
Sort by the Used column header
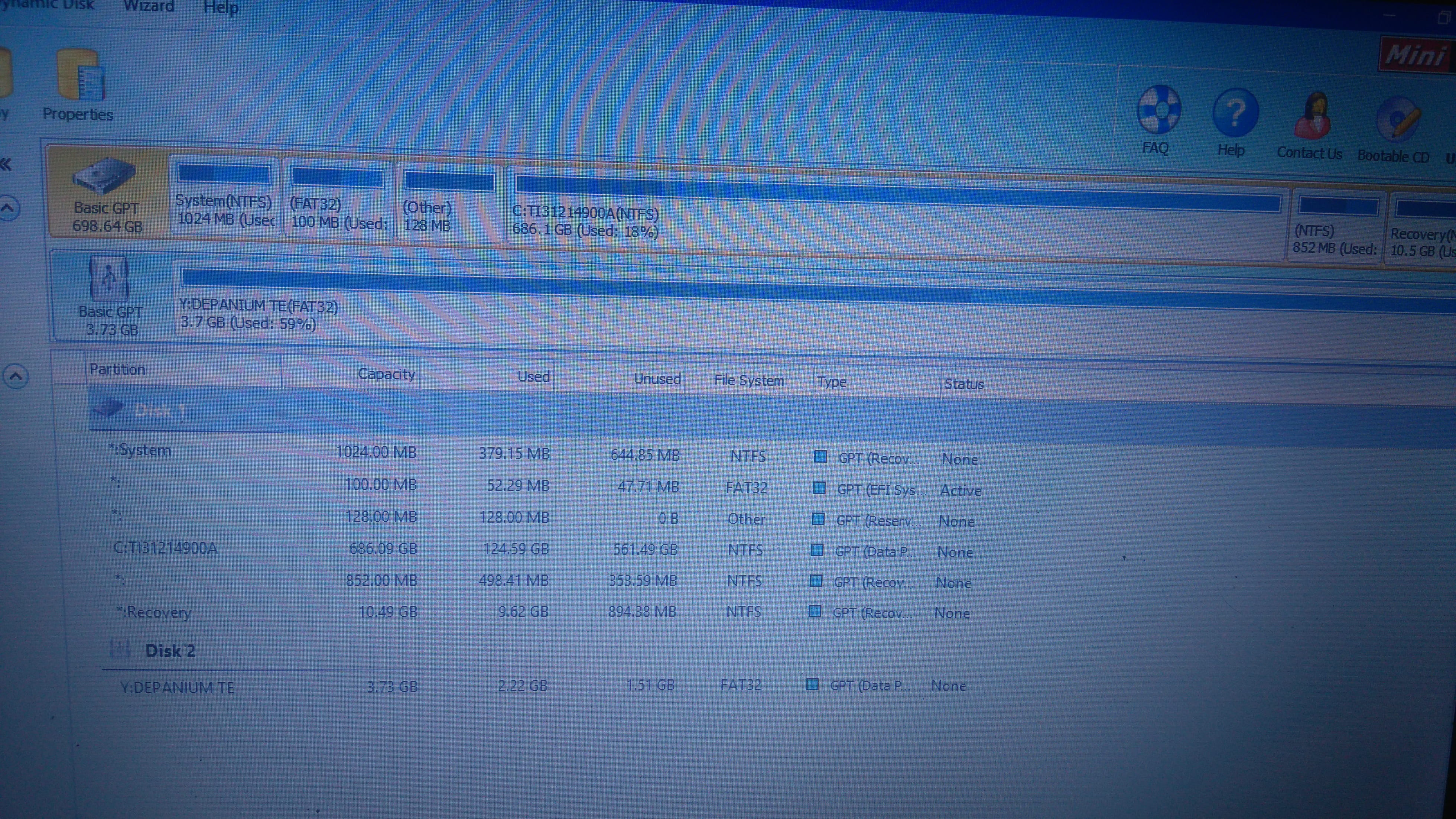pos(487,376)
